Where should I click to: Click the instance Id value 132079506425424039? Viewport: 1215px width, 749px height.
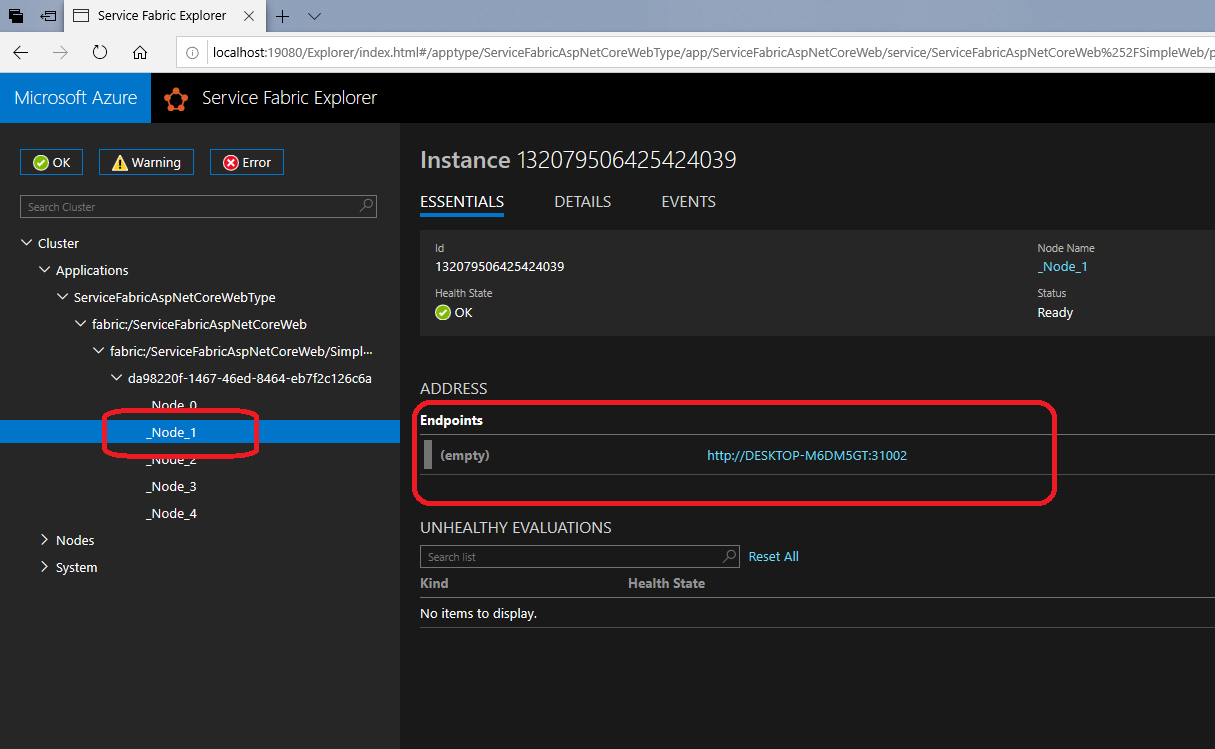(499, 266)
